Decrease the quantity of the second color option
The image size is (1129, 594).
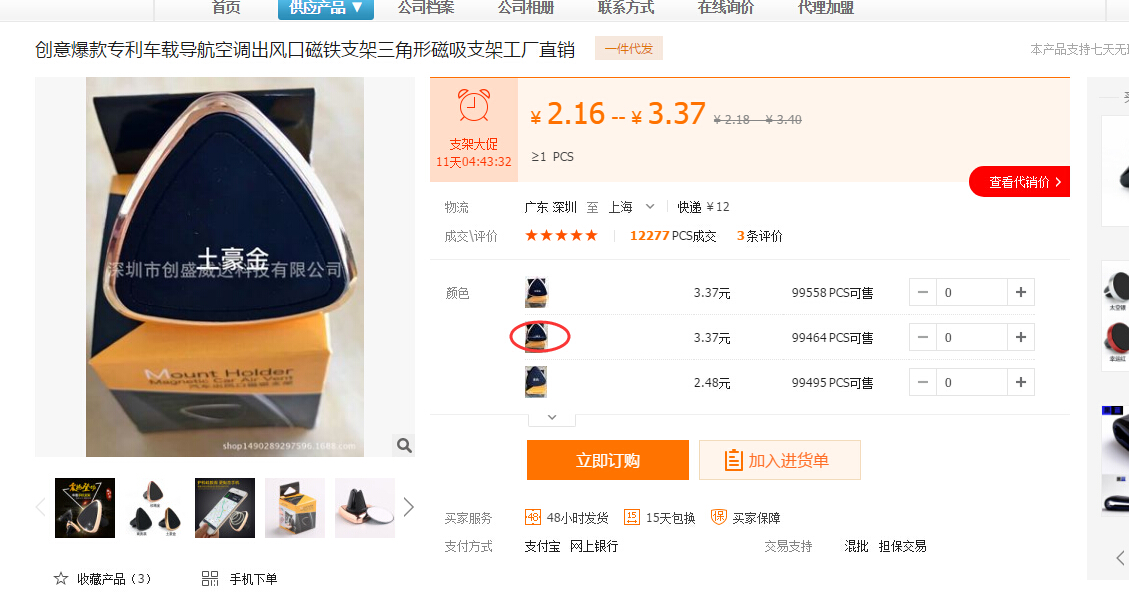(x=923, y=337)
